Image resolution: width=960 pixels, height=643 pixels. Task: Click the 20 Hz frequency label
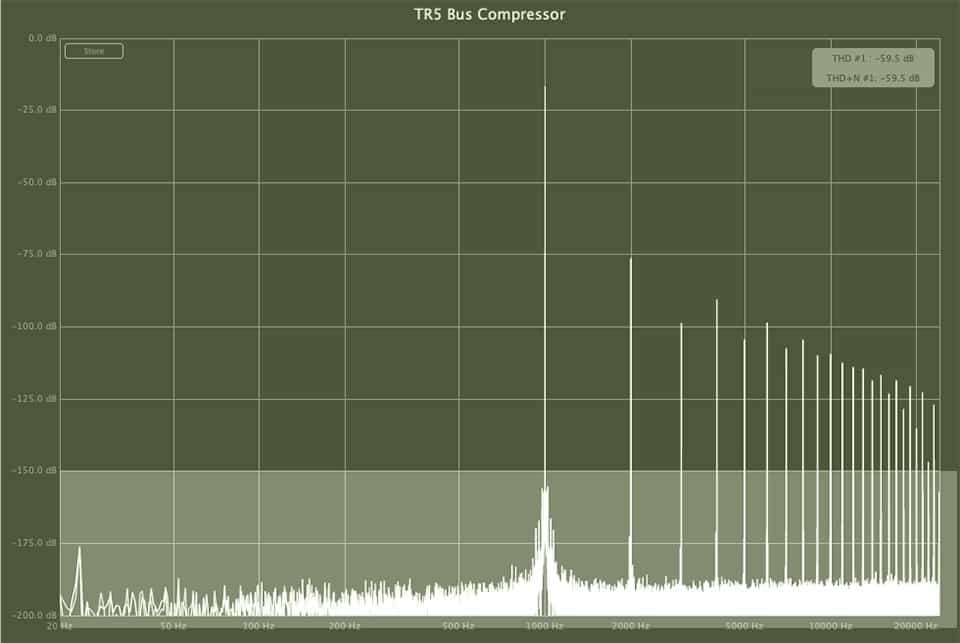[x=59, y=625]
